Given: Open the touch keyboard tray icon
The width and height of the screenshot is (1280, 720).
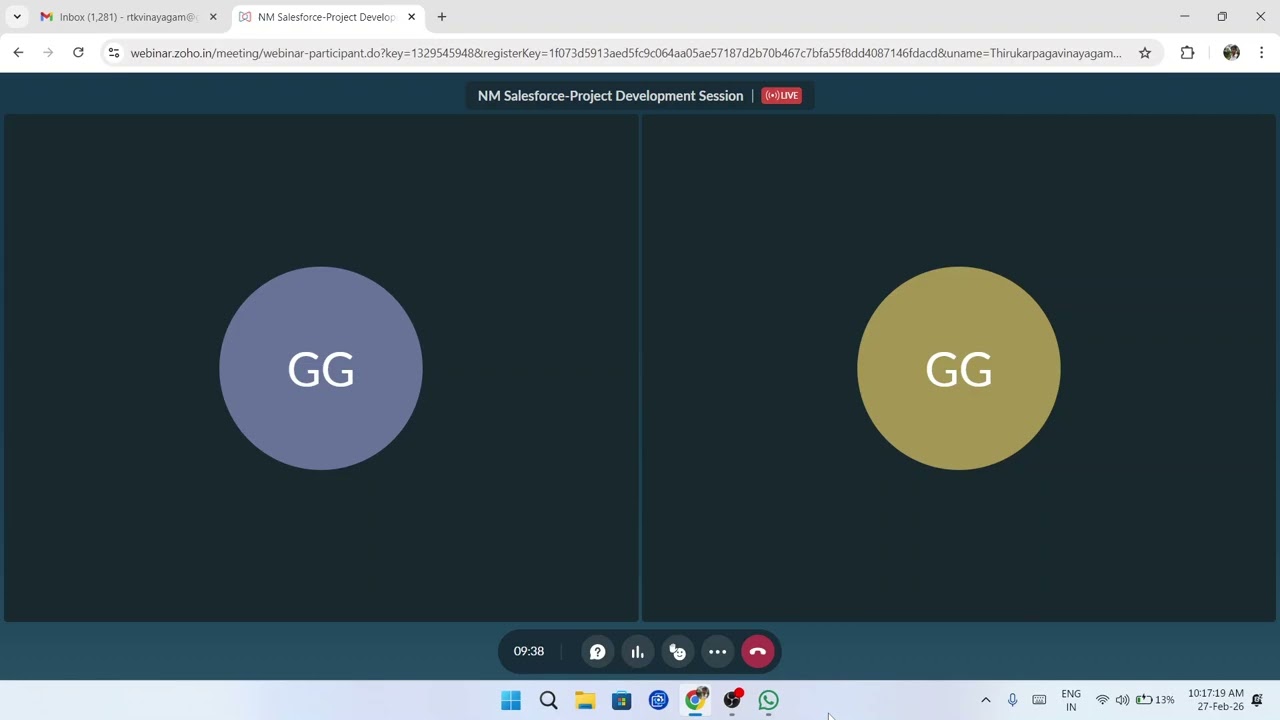Looking at the screenshot, I should [1039, 700].
